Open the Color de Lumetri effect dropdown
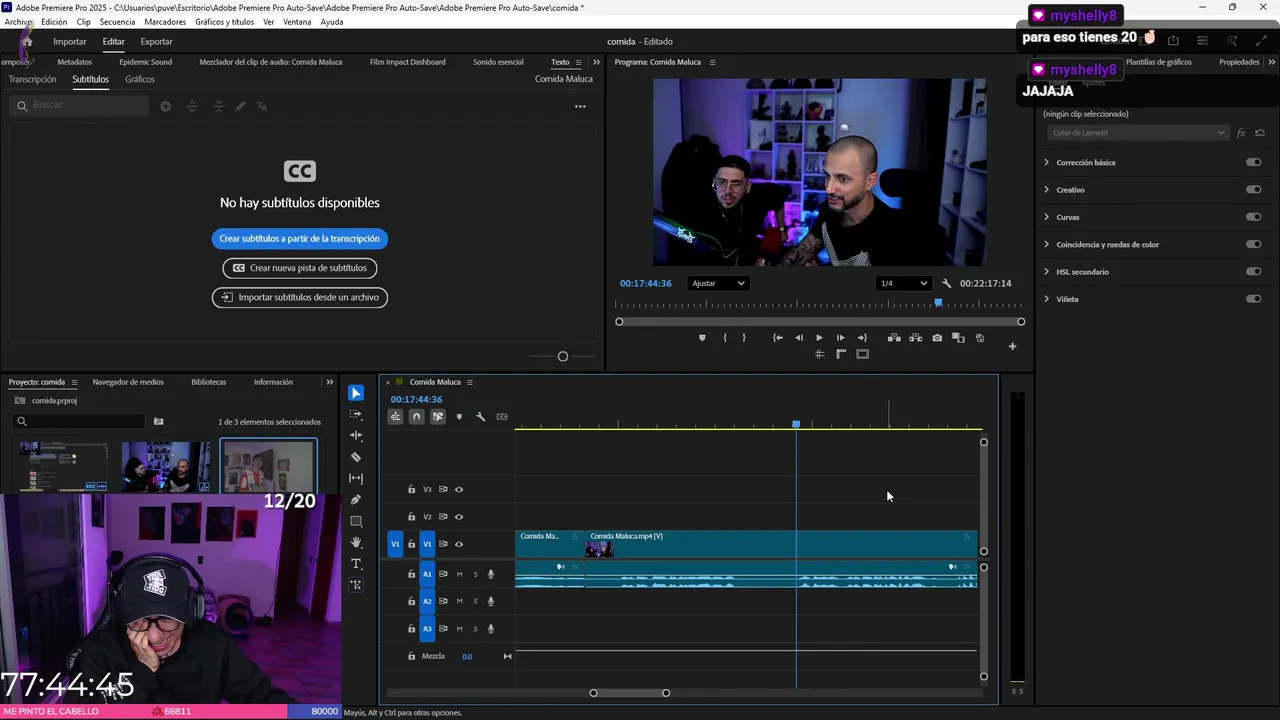The image size is (1280, 720). 1137,133
